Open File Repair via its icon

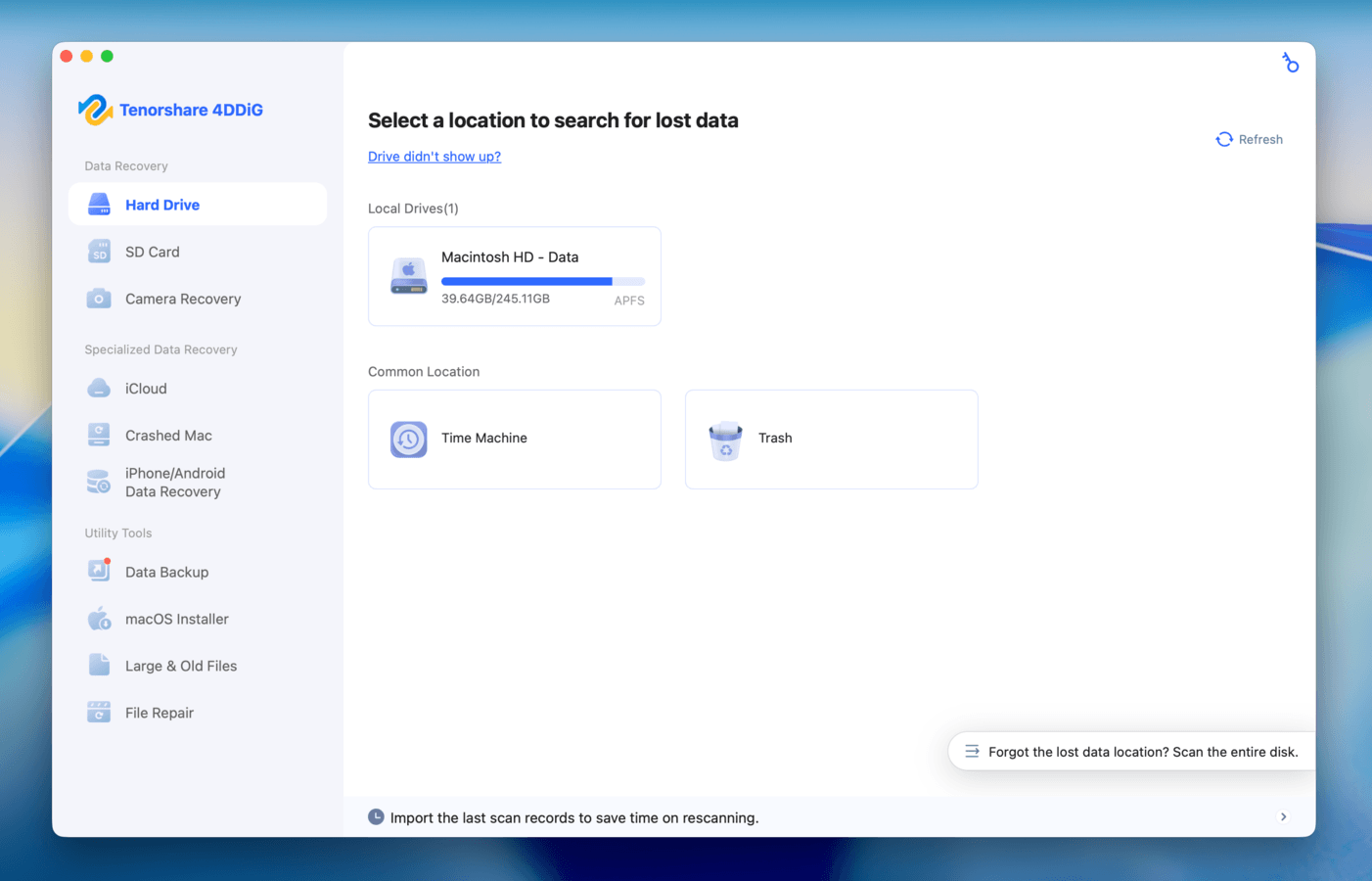tap(99, 712)
